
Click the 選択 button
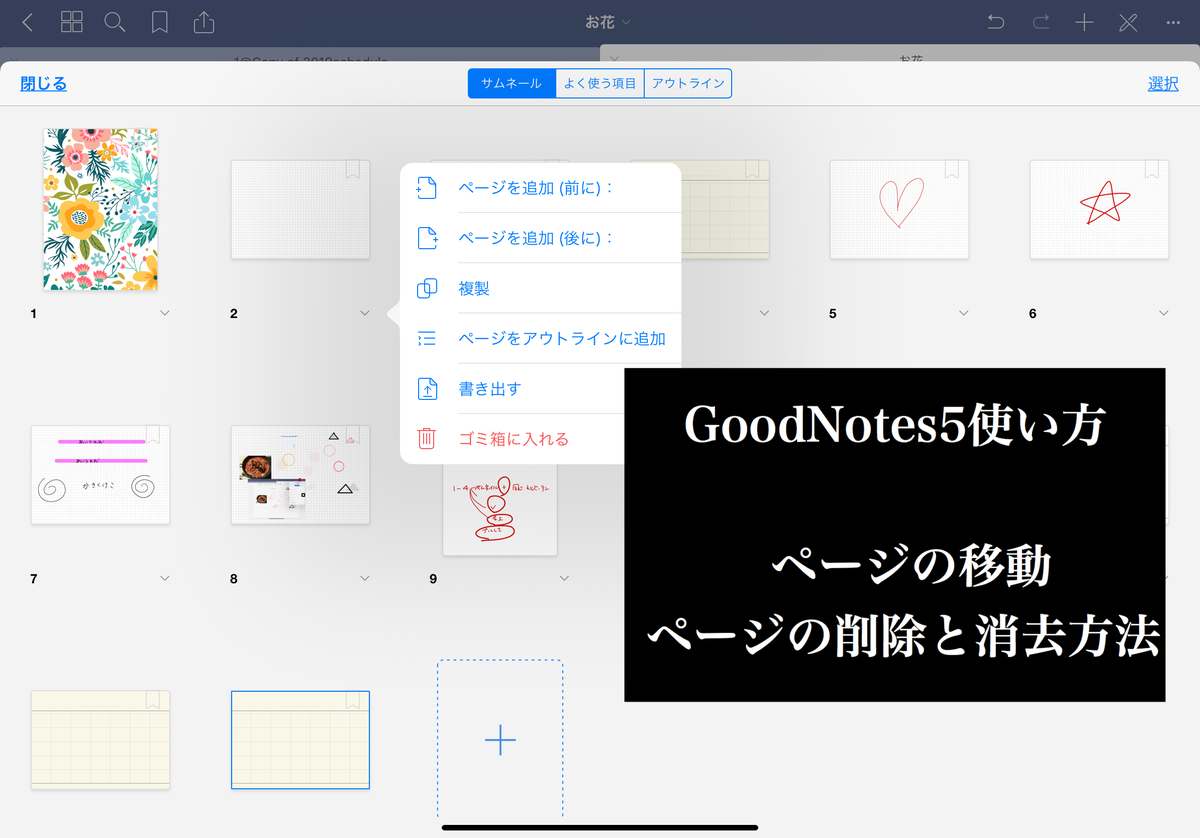(x=1163, y=84)
